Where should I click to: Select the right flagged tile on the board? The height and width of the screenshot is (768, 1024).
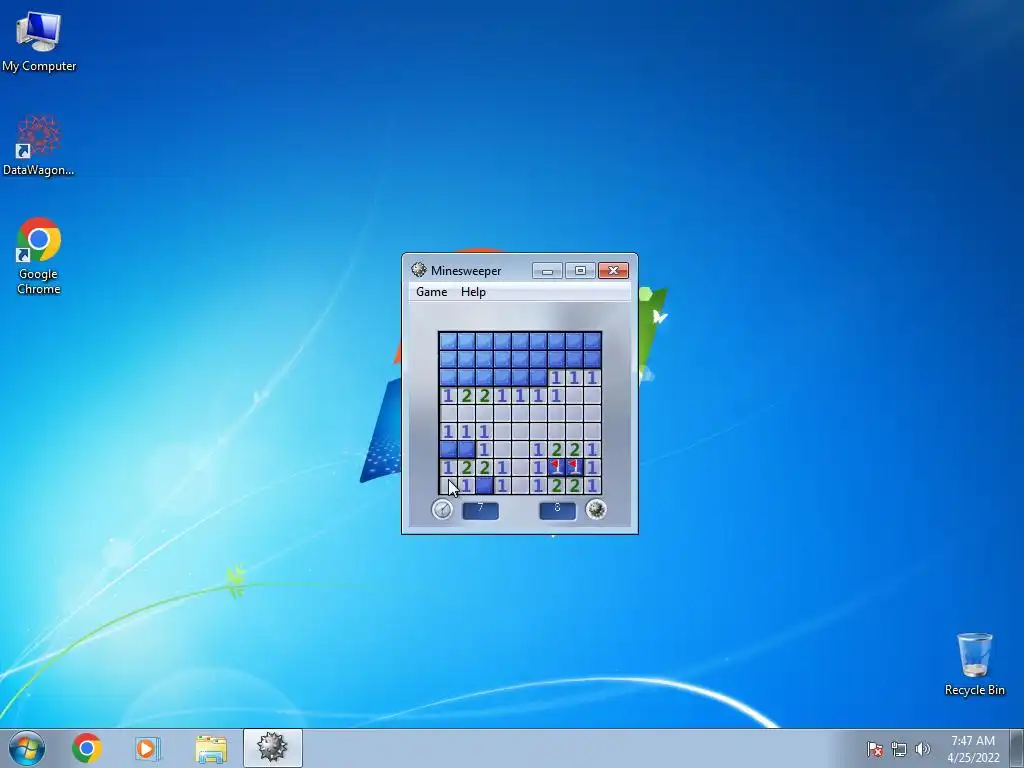574,467
